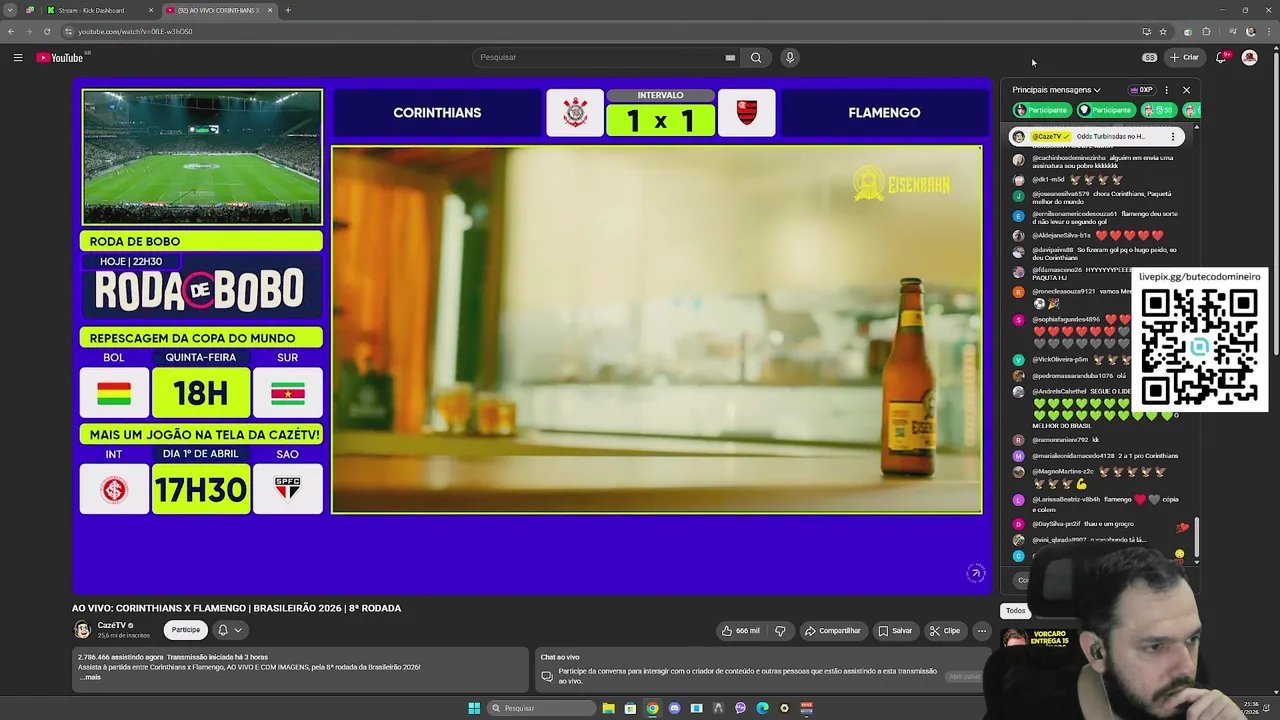Click the chat message from @LarissaBeatriz
Image resolution: width=1280 pixels, height=720 pixels.
tap(1097, 504)
